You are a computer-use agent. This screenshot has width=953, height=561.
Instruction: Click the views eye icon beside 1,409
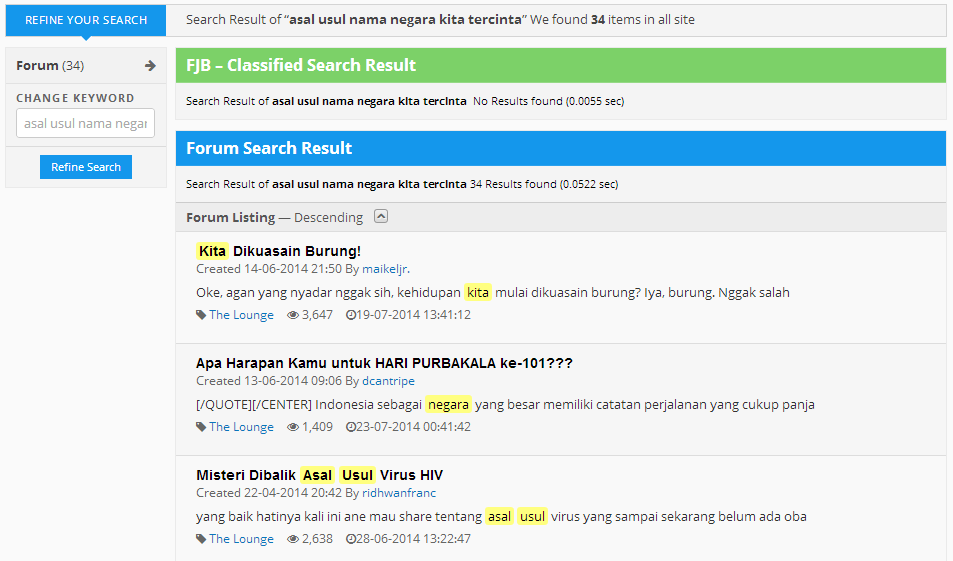(293, 427)
